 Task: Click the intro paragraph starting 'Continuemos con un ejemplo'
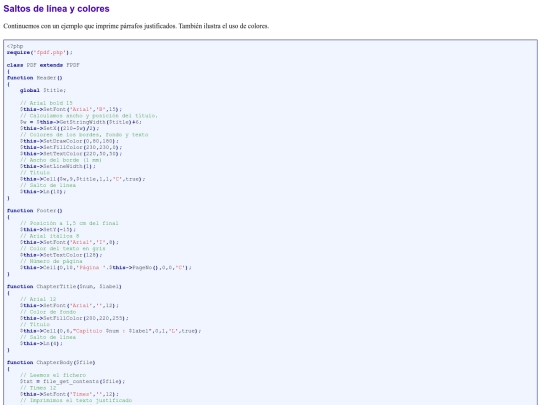(136, 26)
